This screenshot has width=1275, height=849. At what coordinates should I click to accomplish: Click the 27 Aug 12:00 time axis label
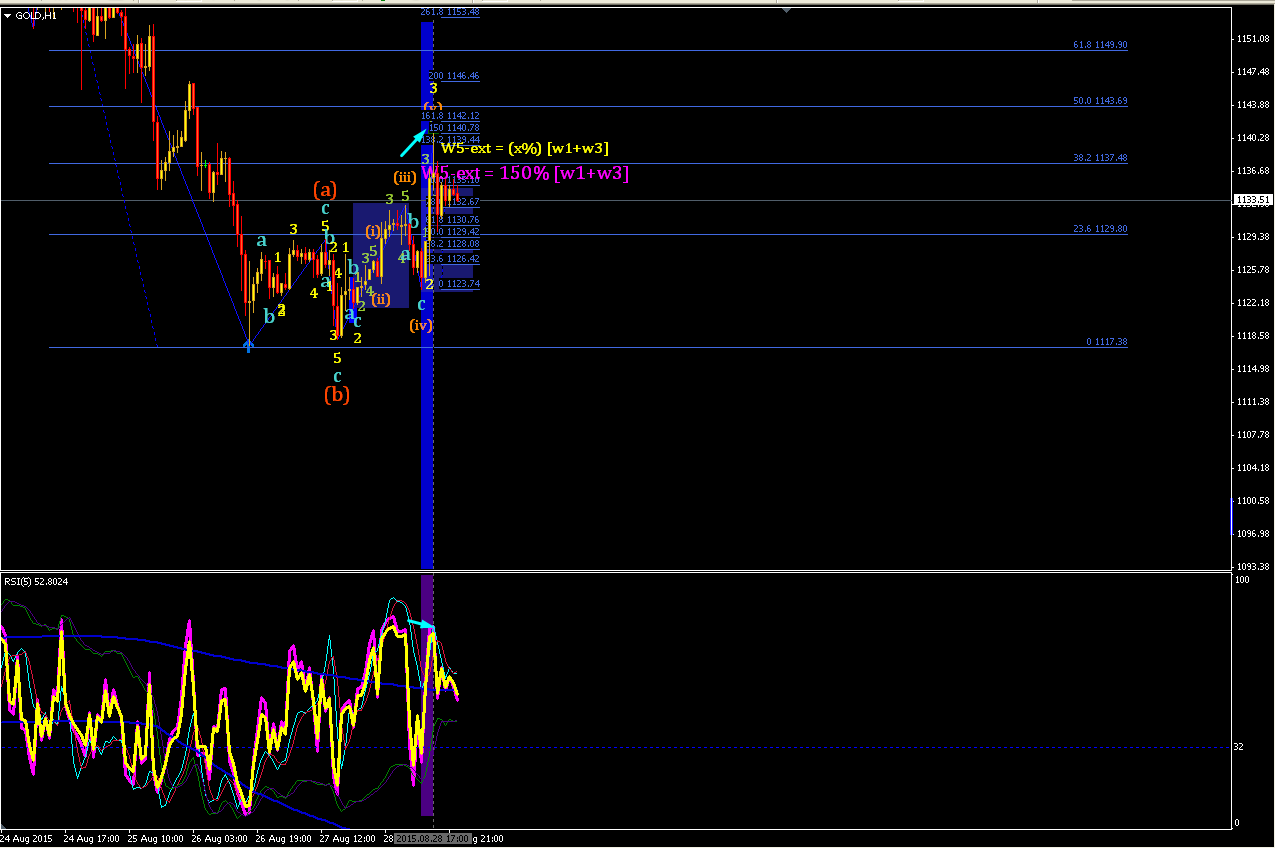click(348, 837)
